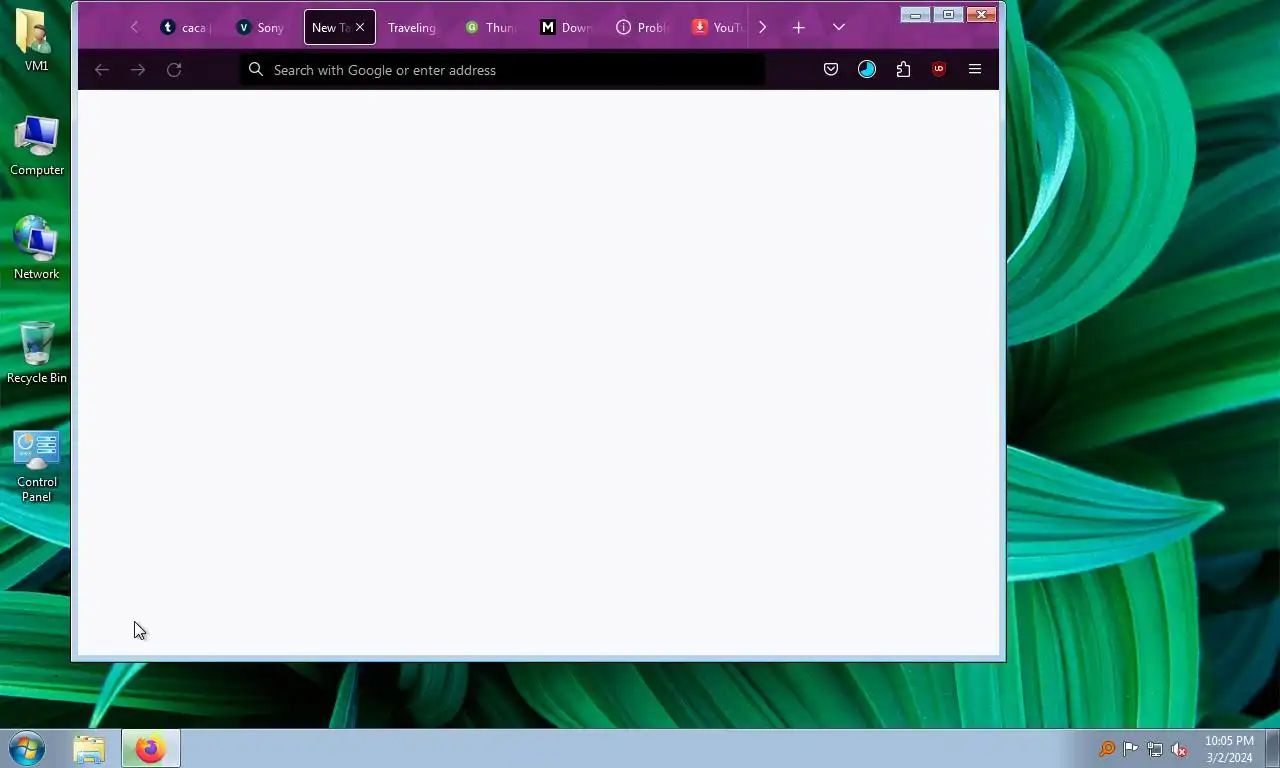Select the VM1 folder desktop icon
Screen dimensions: 1280x768
click(x=37, y=40)
